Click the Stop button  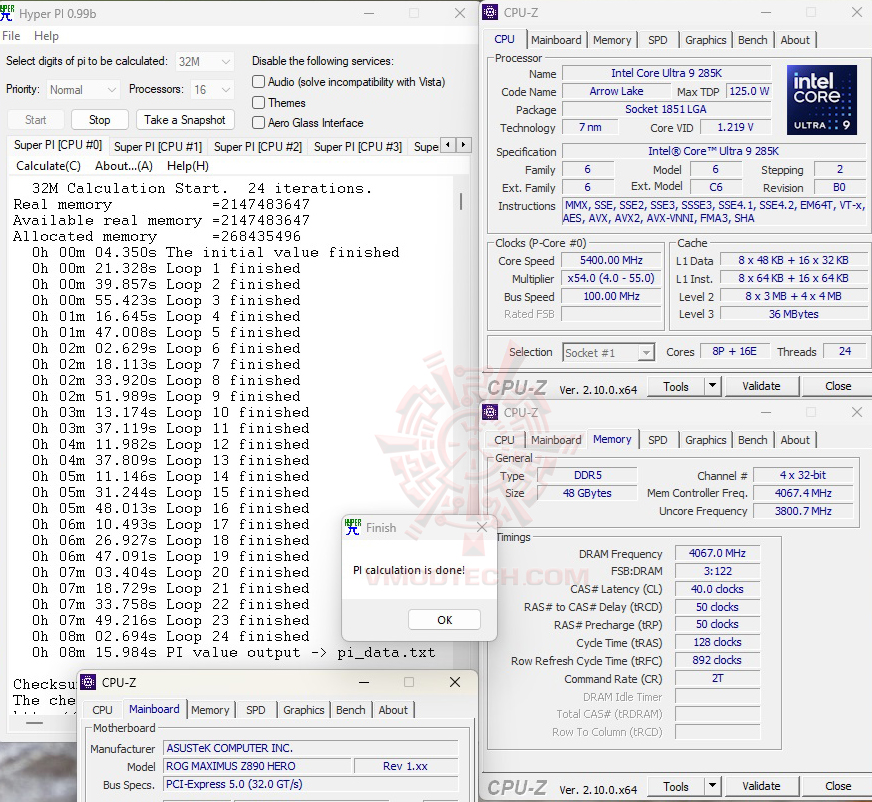click(100, 120)
